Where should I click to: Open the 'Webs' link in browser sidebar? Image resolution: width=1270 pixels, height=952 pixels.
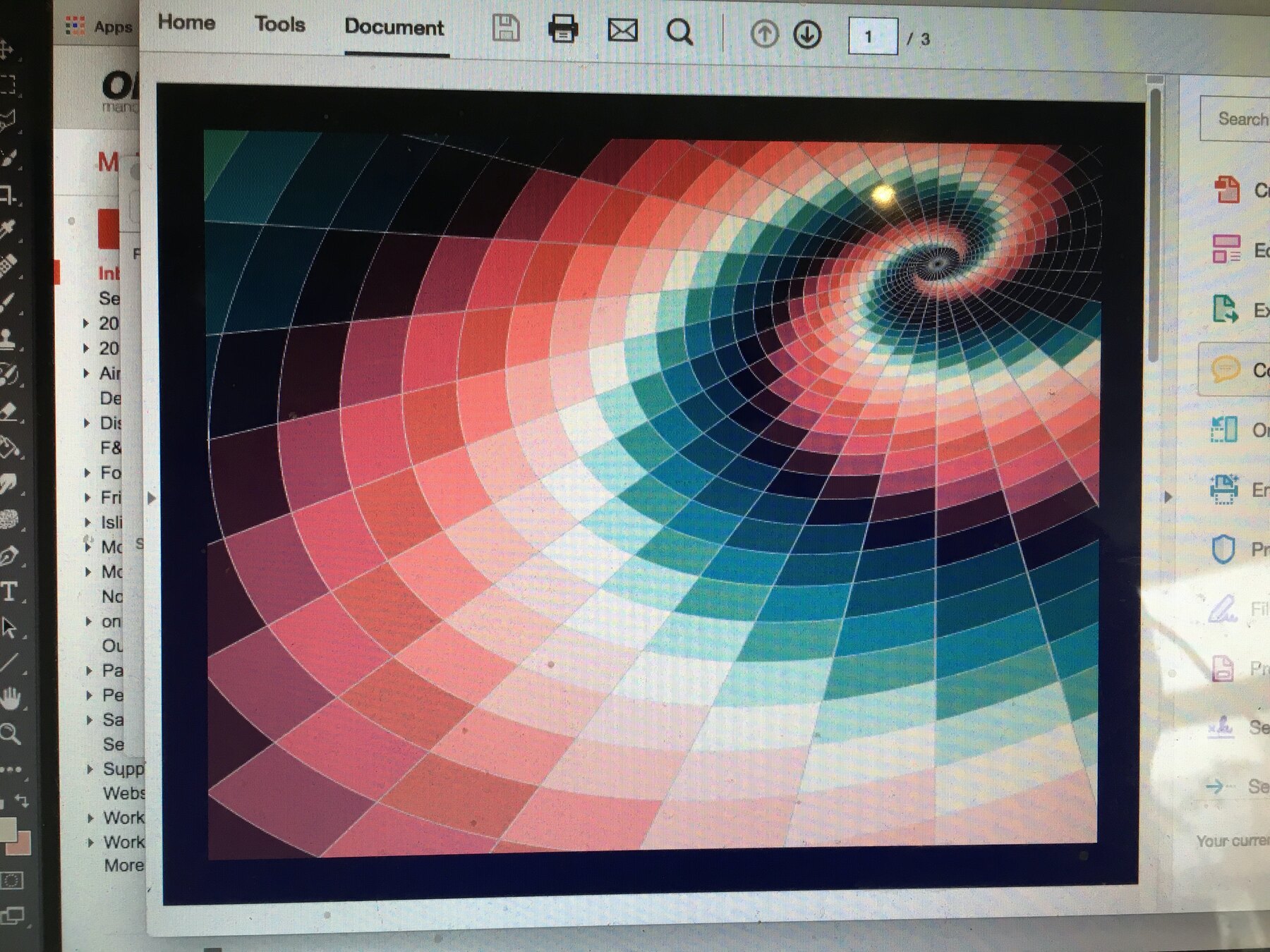124,793
